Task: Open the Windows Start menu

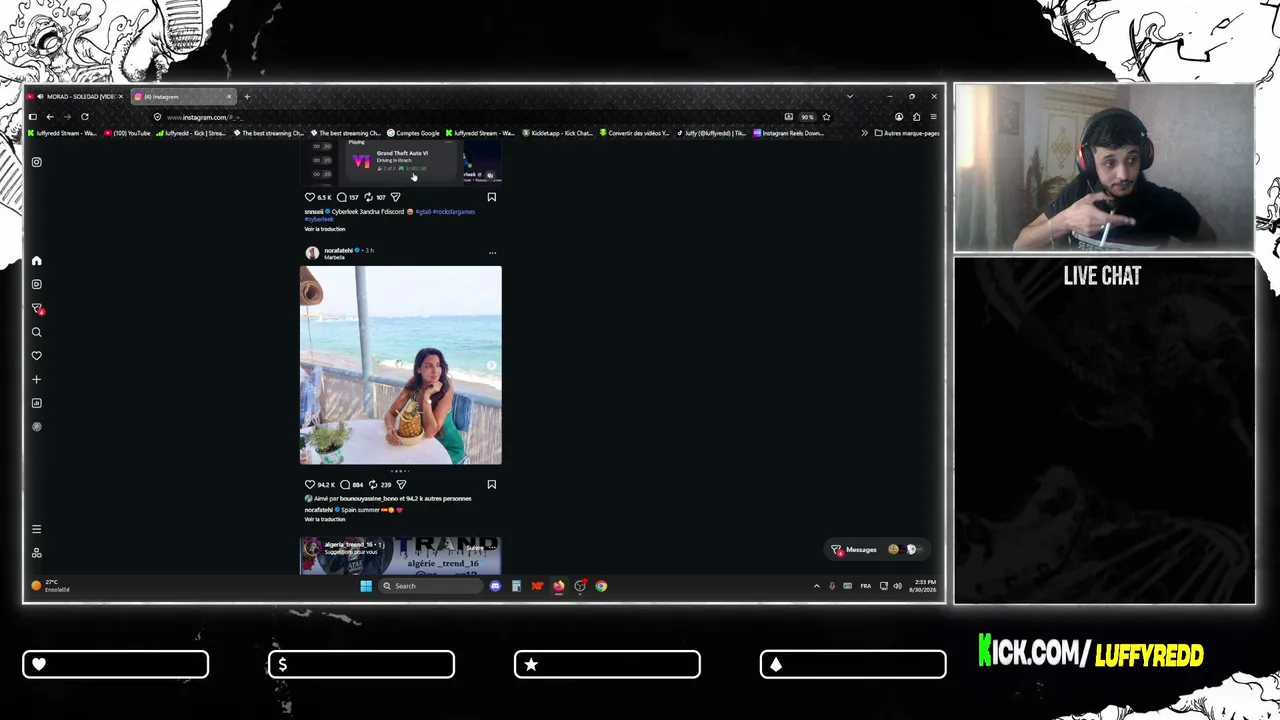Action: pos(366,586)
